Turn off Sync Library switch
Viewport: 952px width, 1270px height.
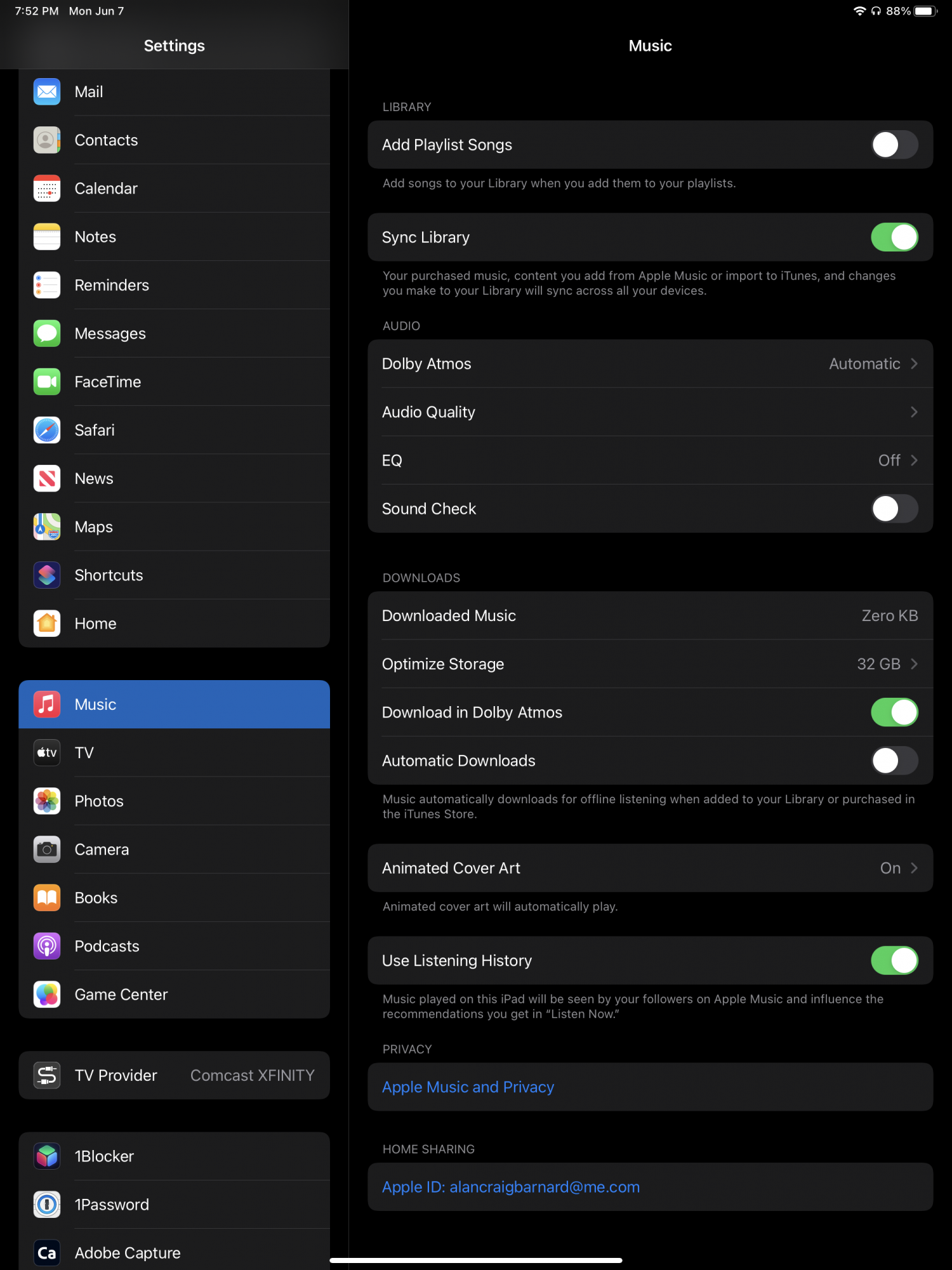[894, 237]
